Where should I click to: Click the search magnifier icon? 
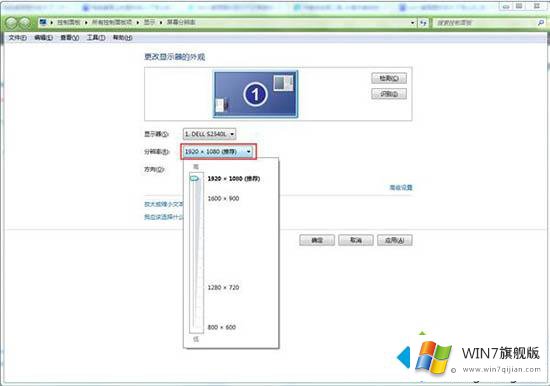[x=541, y=23]
